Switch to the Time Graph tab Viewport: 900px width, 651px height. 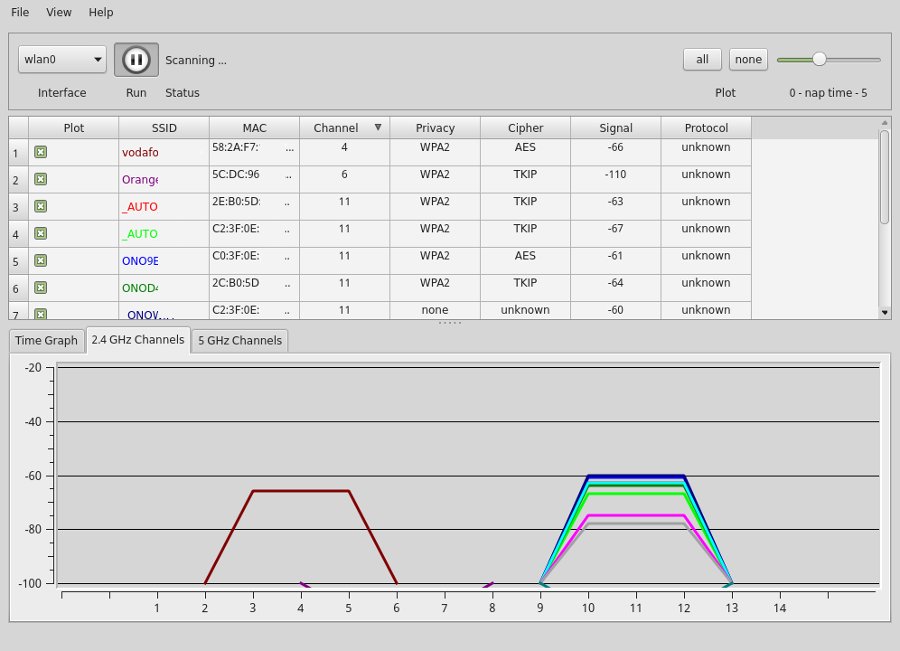(46, 340)
